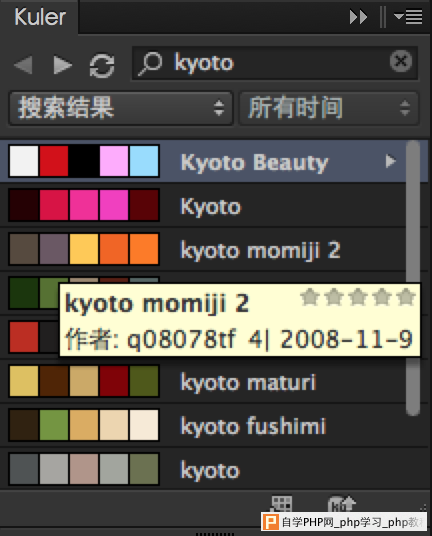
Task: Open the 所有时间 time filter dropdown
Action: 329,108
